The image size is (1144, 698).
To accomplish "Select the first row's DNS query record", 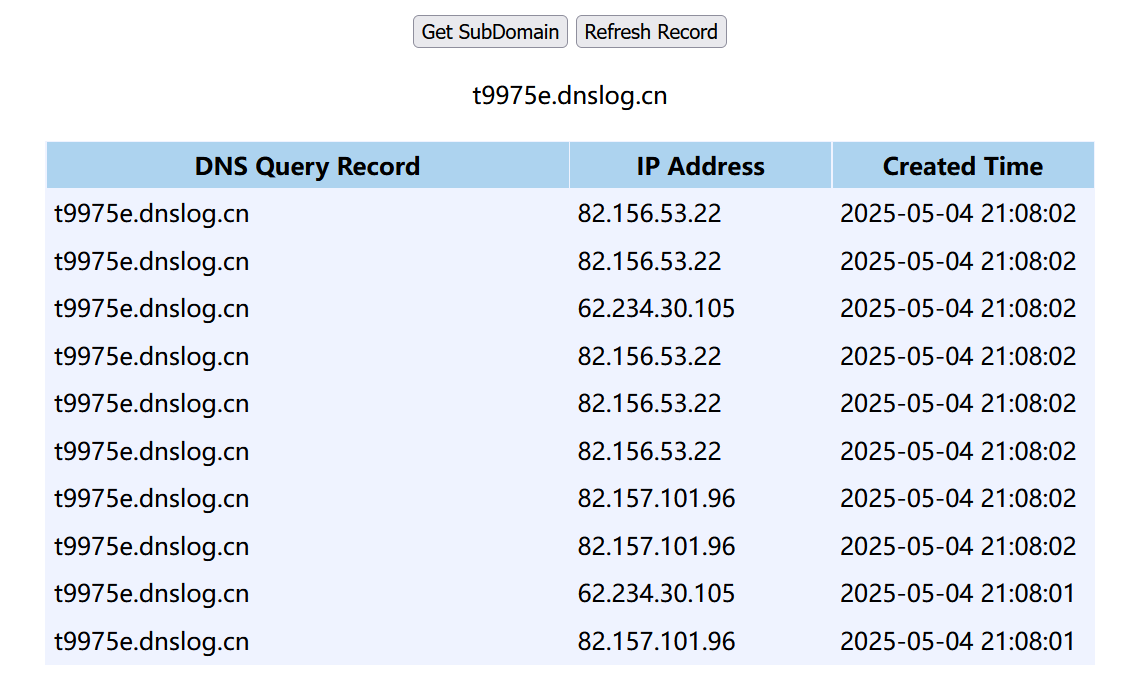I will click(x=152, y=214).
